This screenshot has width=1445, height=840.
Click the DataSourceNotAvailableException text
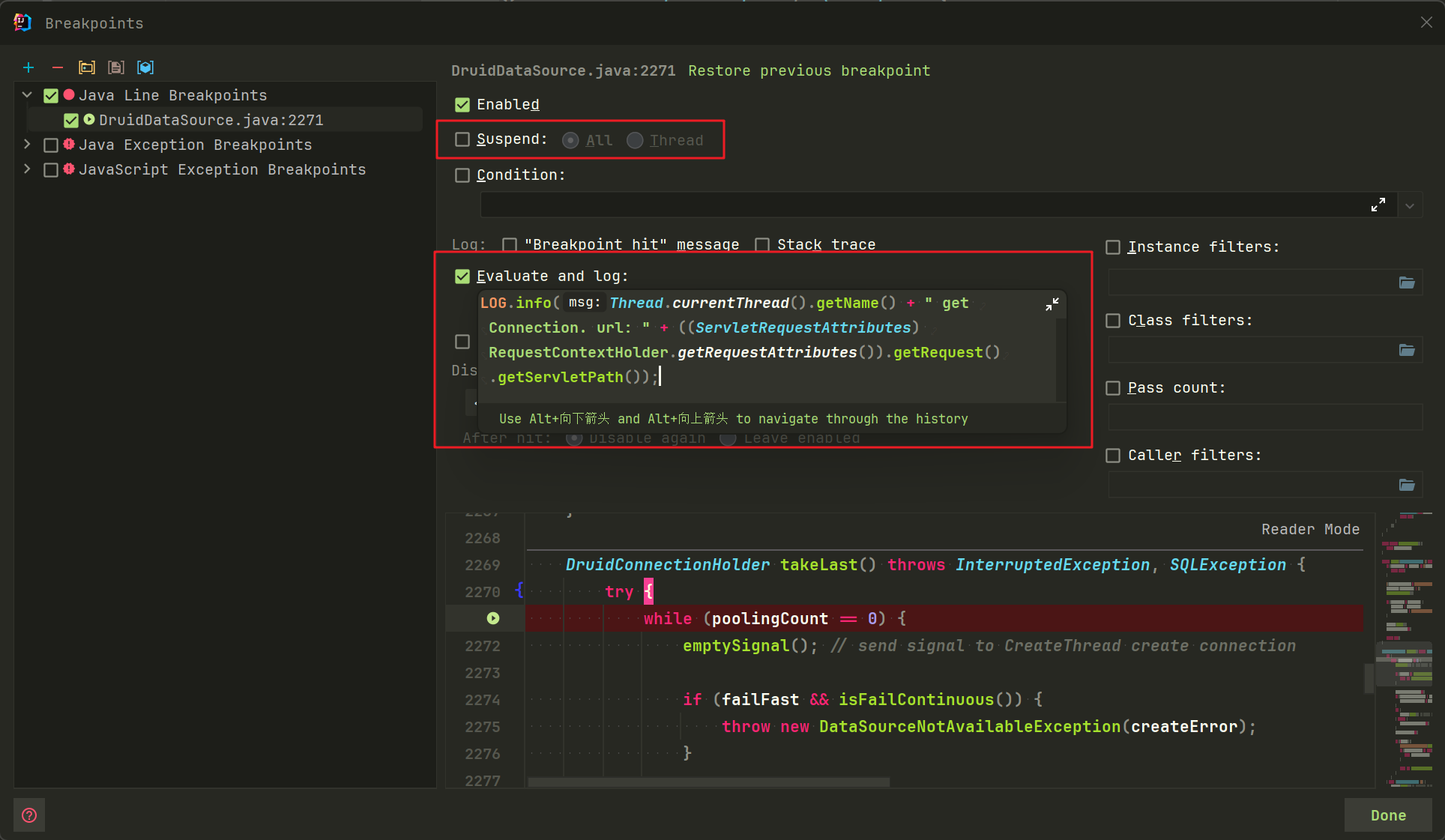969,727
